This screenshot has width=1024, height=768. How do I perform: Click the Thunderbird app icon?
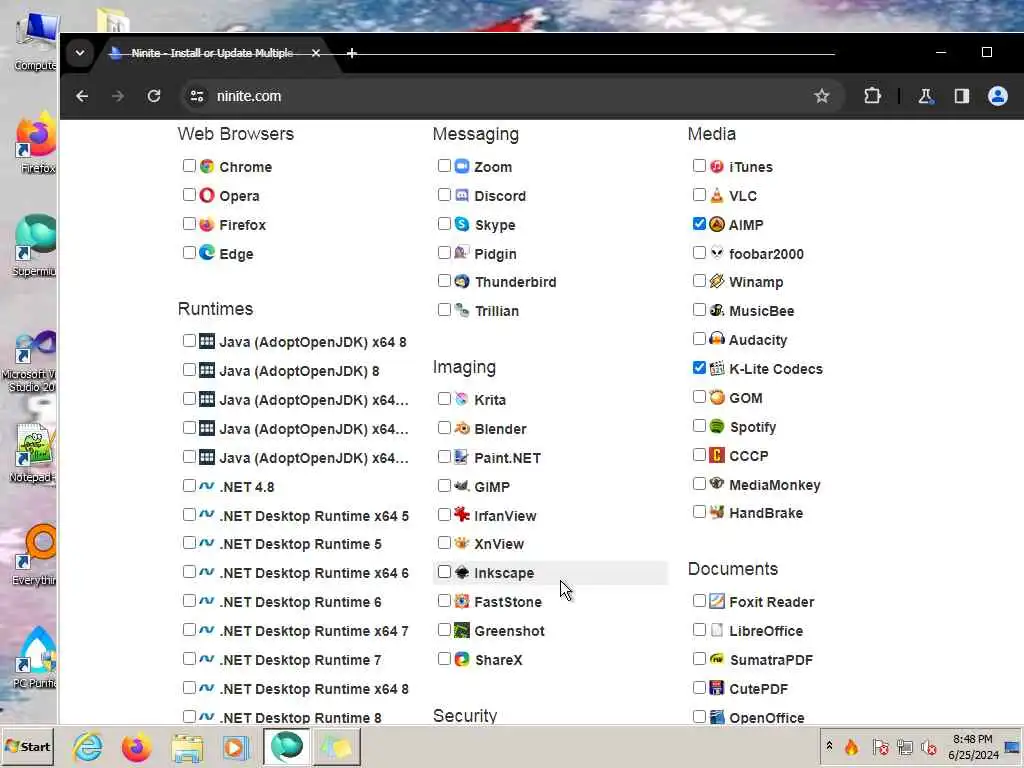coord(462,281)
